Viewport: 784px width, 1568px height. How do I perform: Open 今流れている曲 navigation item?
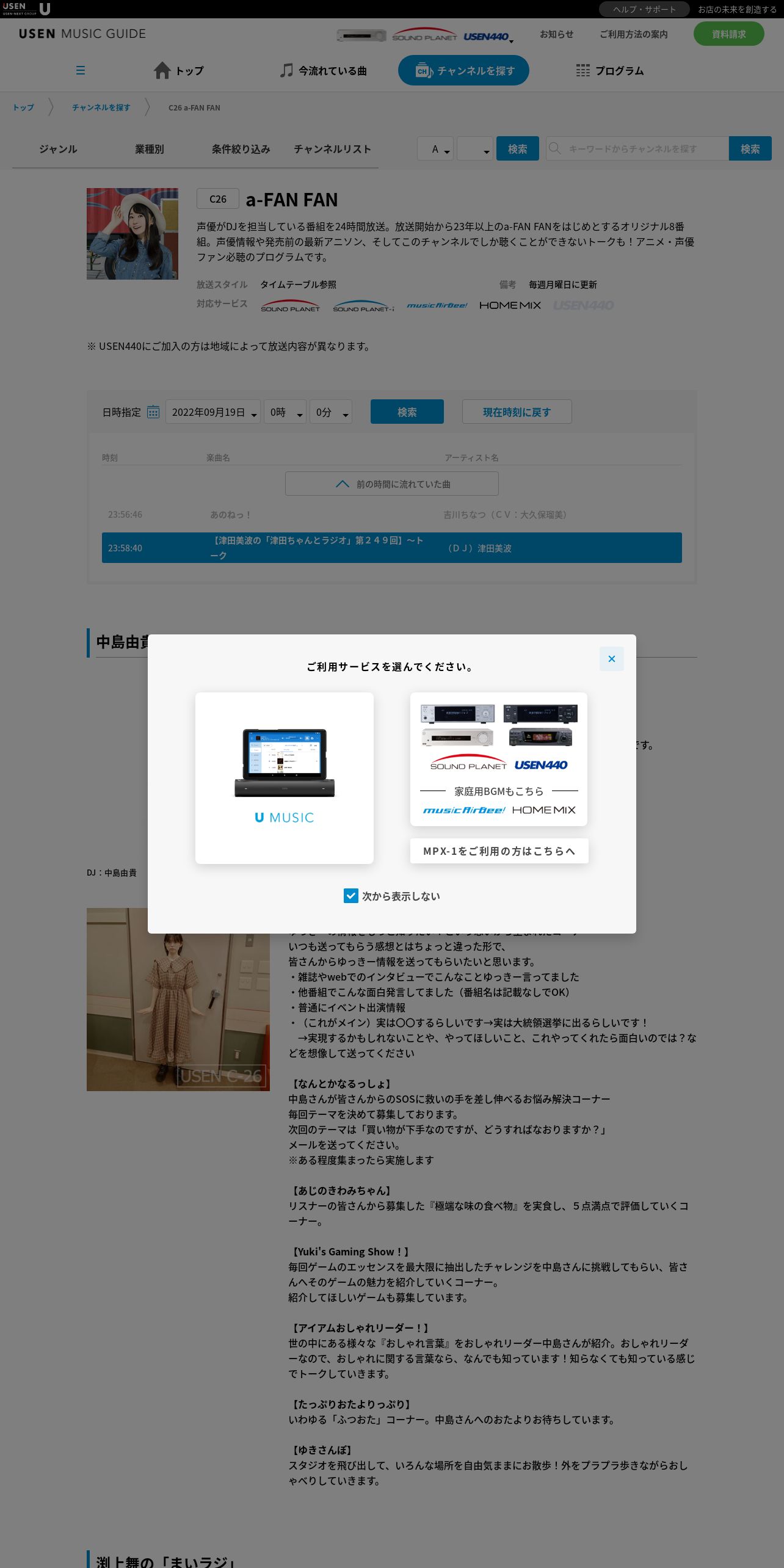(324, 71)
